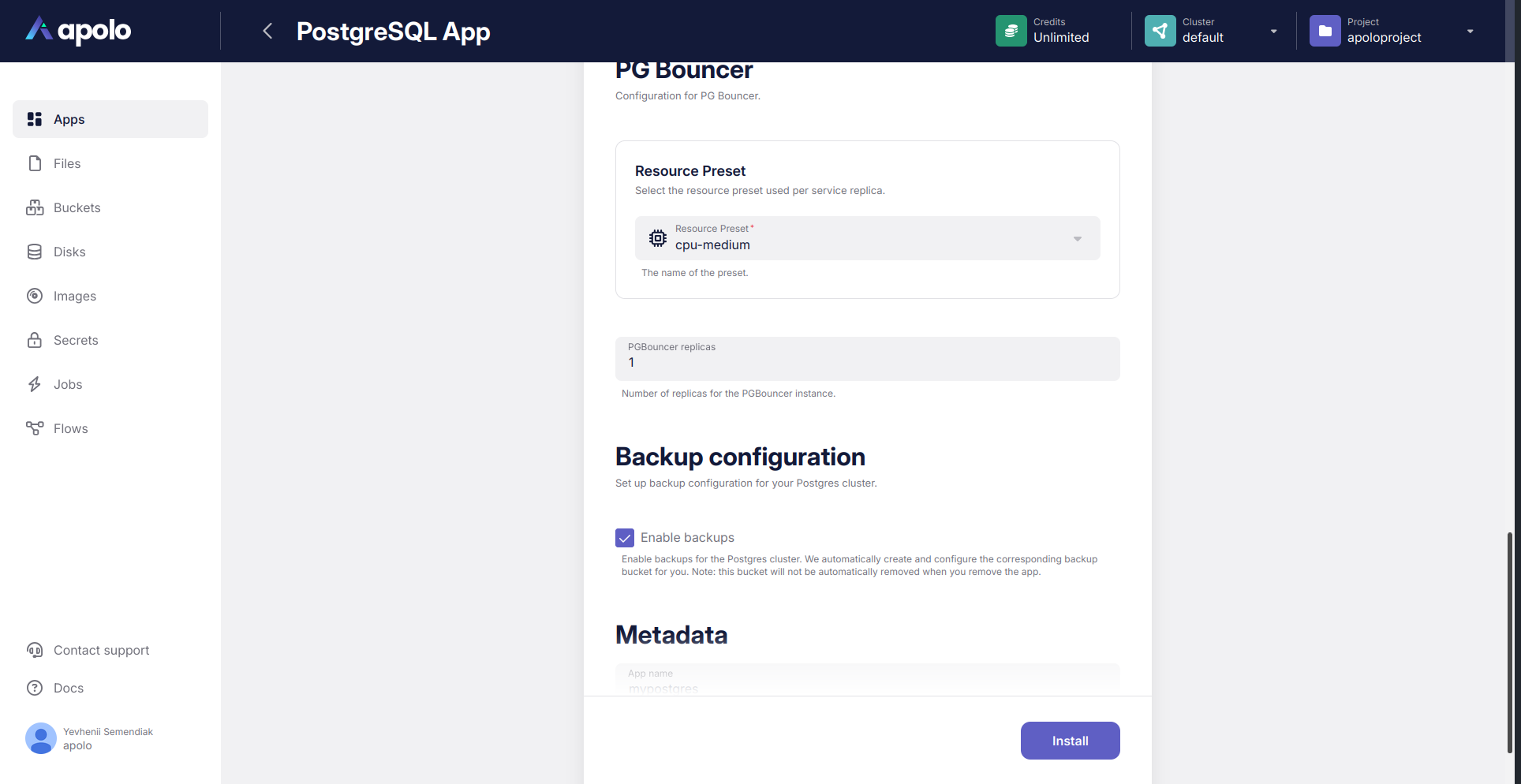
Task: Expand the Cluster default dropdown
Action: [1272, 32]
